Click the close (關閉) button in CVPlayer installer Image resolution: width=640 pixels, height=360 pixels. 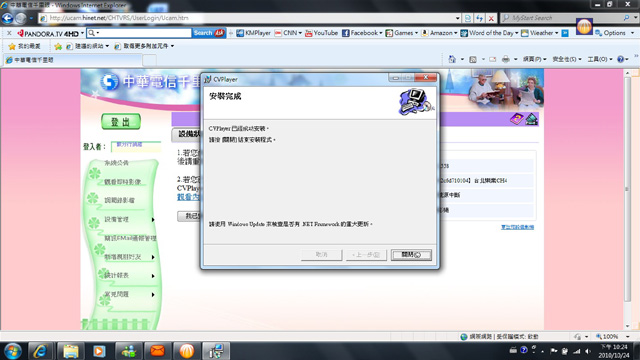pyautogui.click(x=411, y=255)
